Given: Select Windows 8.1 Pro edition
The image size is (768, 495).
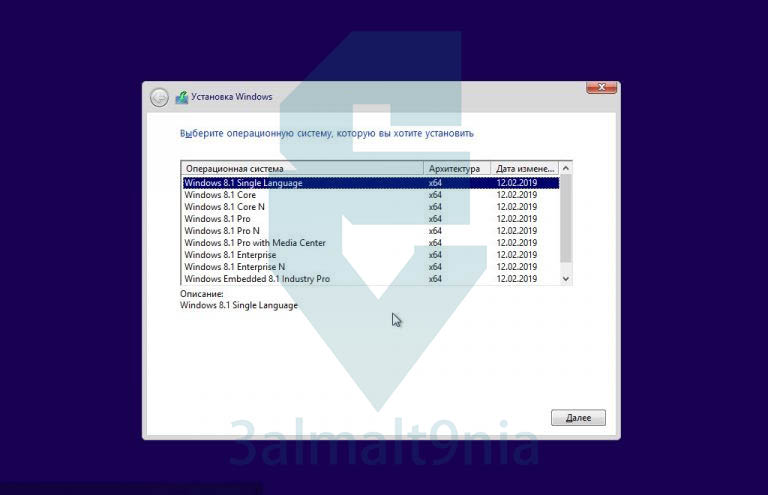Looking at the screenshot, I should click(x=371, y=219).
